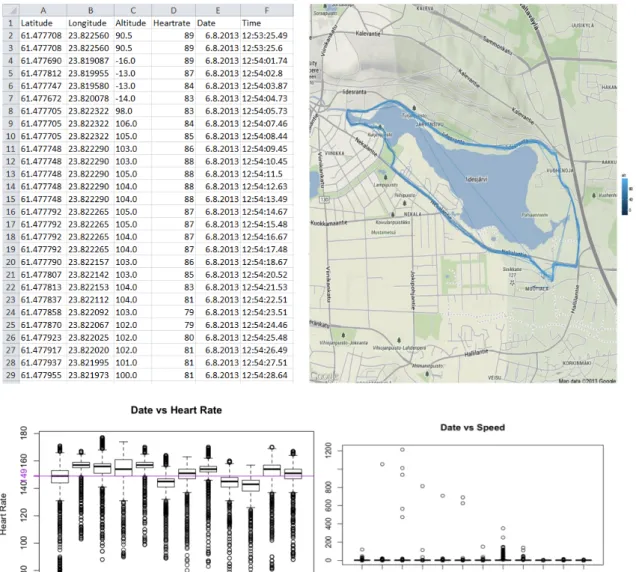Image resolution: width=636 pixels, height=572 pixels.
Task: Select row 29 header
Action: (11, 375)
